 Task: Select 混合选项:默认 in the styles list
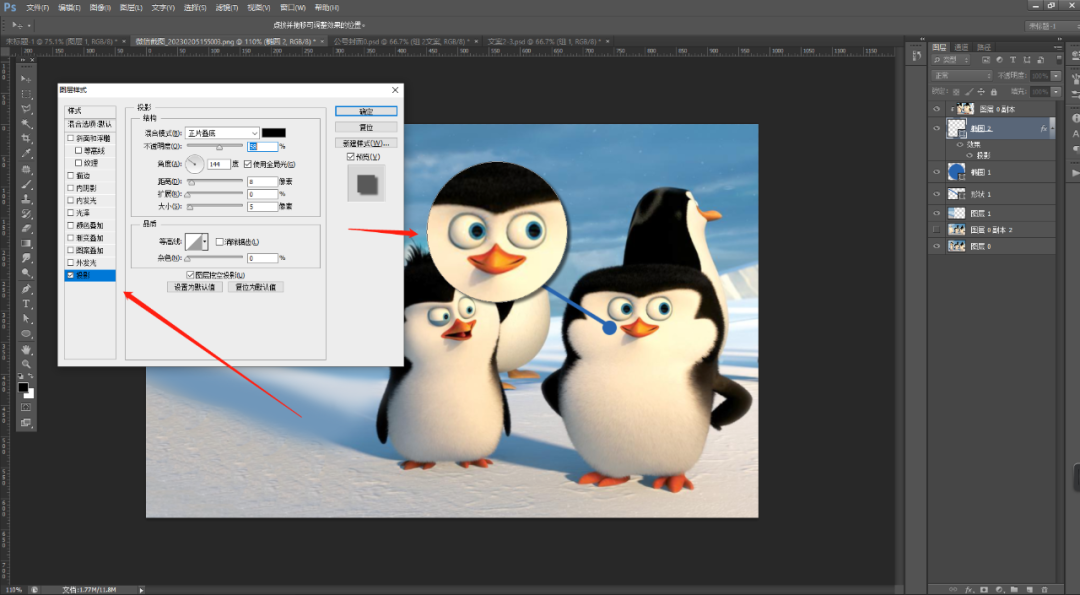coord(90,124)
